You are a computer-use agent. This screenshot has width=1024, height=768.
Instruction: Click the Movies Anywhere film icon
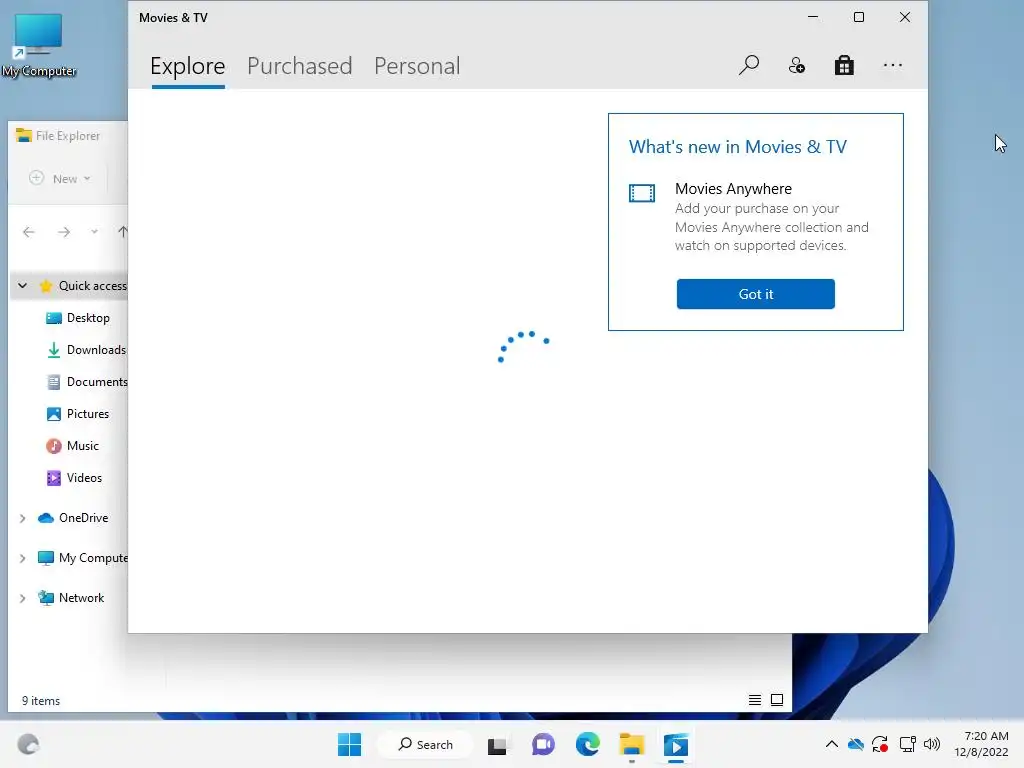pyautogui.click(x=641, y=193)
